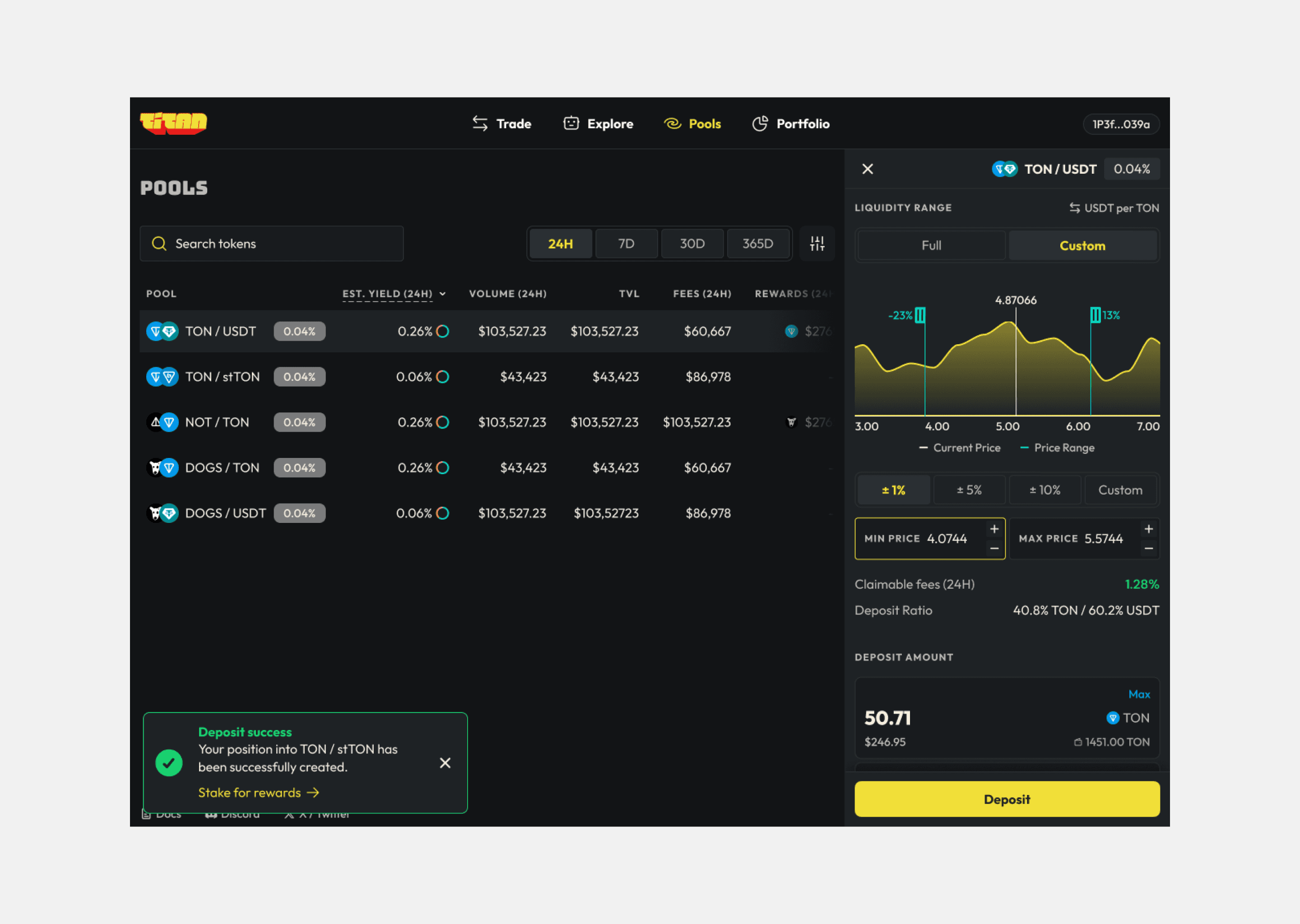Choose the Custom price range preset
This screenshot has height=924, width=1300.
click(1120, 490)
